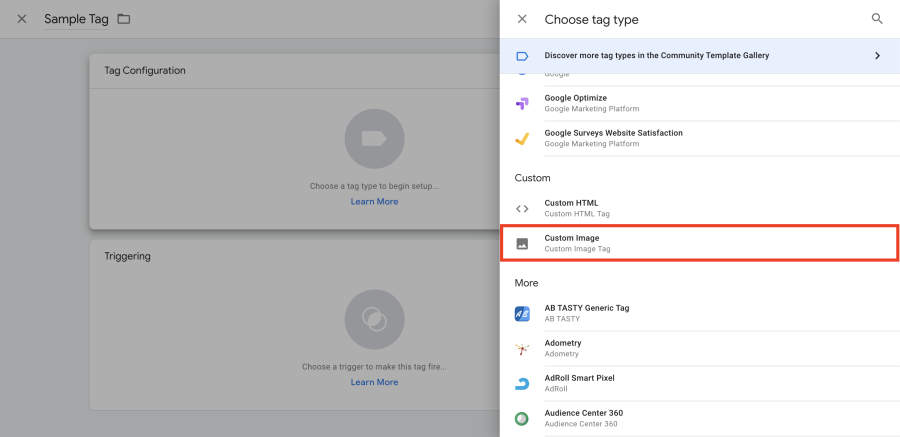Click the folder icon beside Sample Tag
This screenshot has width=900, height=437.
[123, 19]
